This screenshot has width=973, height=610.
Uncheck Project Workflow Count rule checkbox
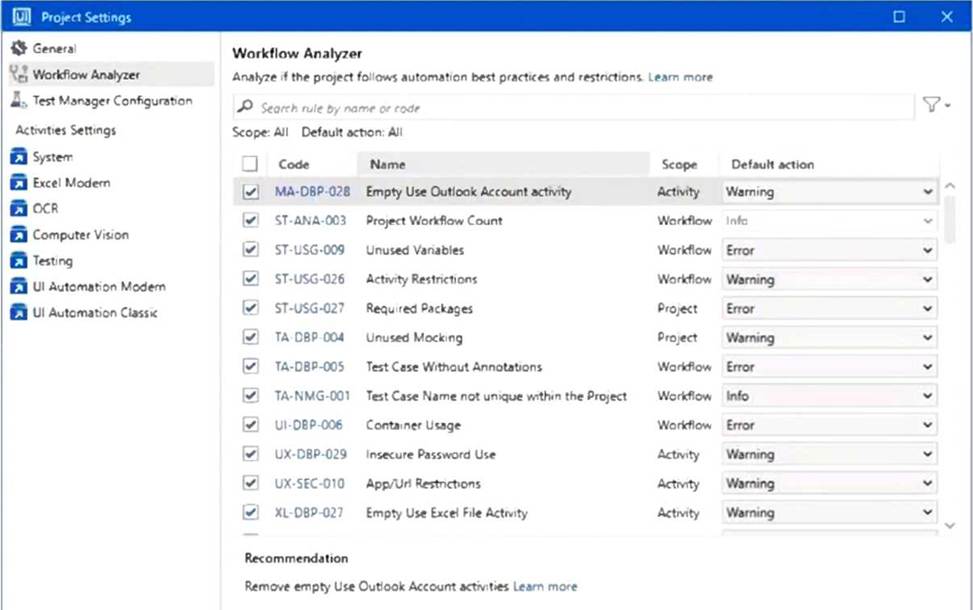click(251, 220)
